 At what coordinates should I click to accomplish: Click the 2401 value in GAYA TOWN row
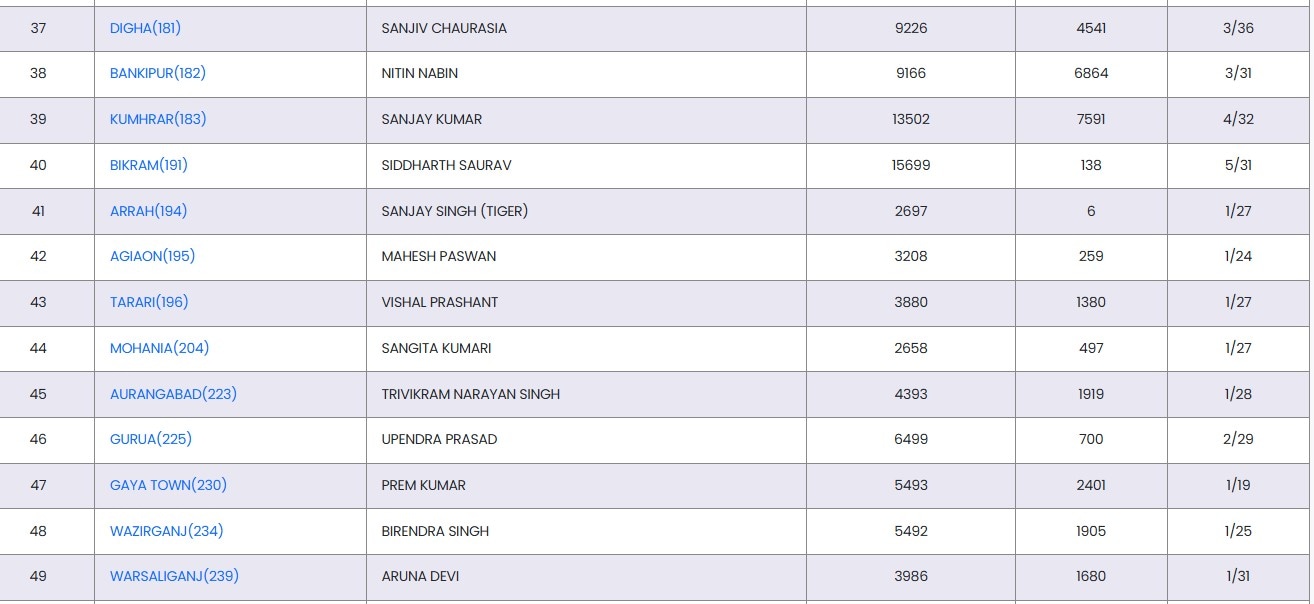tap(1091, 485)
